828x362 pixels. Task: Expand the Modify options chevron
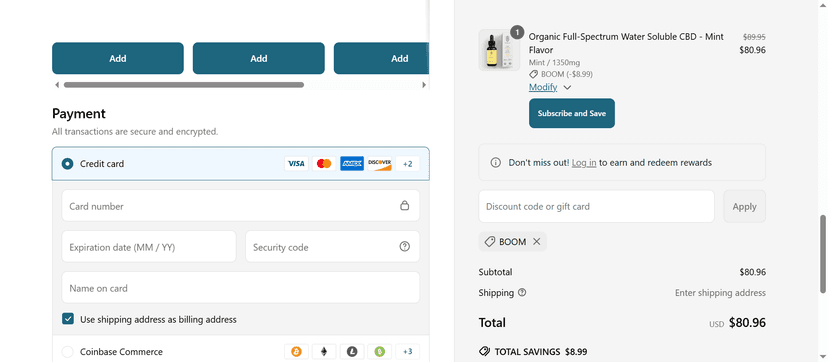pyautogui.click(x=567, y=88)
